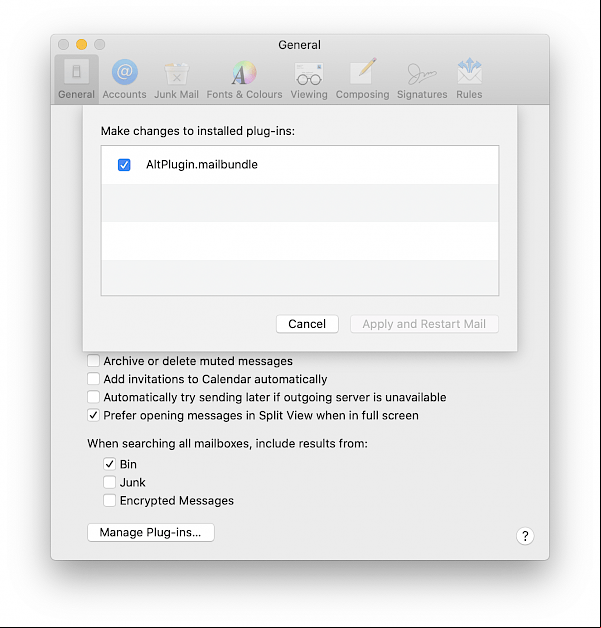The image size is (601, 628).
Task: Click the Manage Plug-ins... button
Action: (151, 532)
